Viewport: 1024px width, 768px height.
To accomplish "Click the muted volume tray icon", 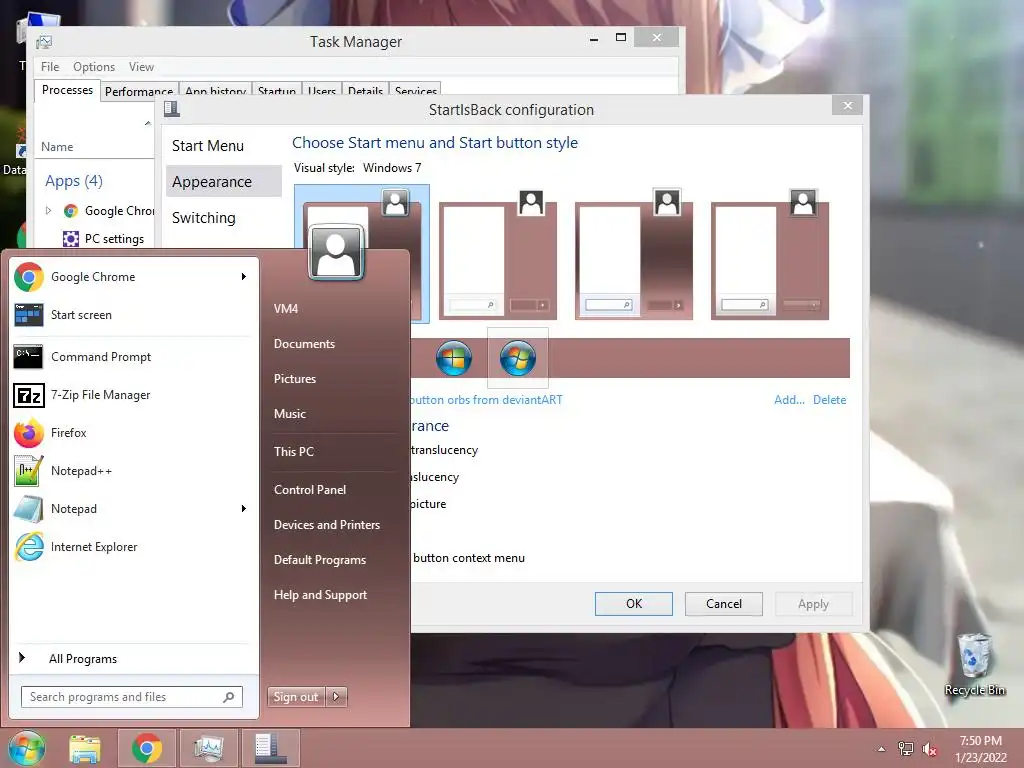I will [929, 749].
